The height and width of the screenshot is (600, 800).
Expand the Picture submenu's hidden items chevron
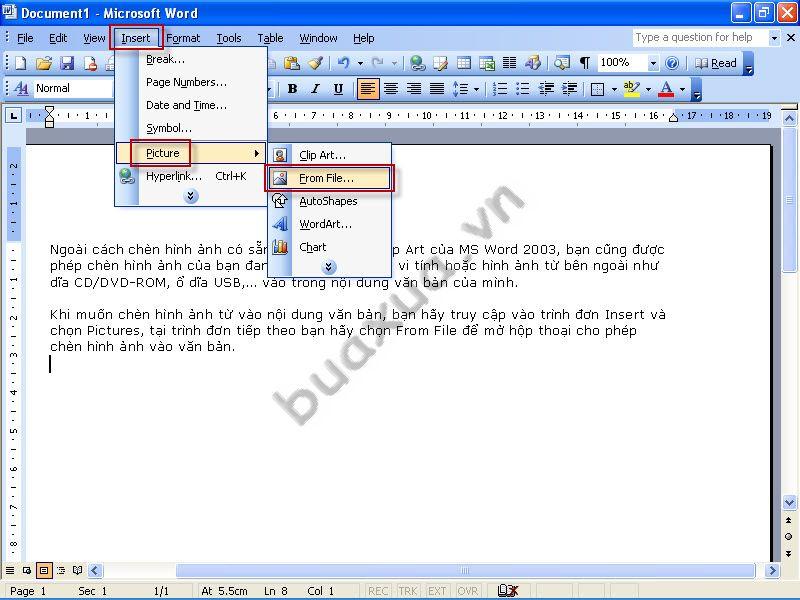tap(329, 267)
